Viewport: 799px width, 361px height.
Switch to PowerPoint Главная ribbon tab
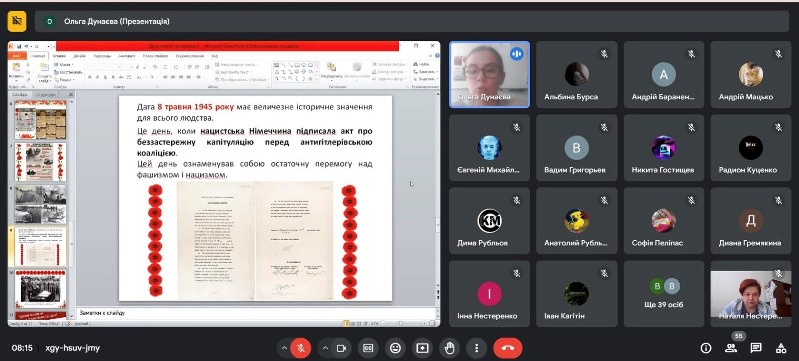tap(39, 56)
